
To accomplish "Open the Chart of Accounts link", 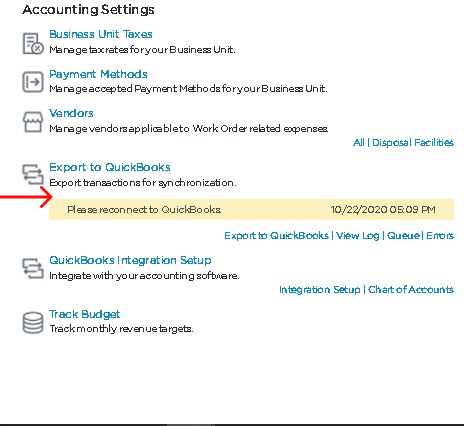I will 411,289.
